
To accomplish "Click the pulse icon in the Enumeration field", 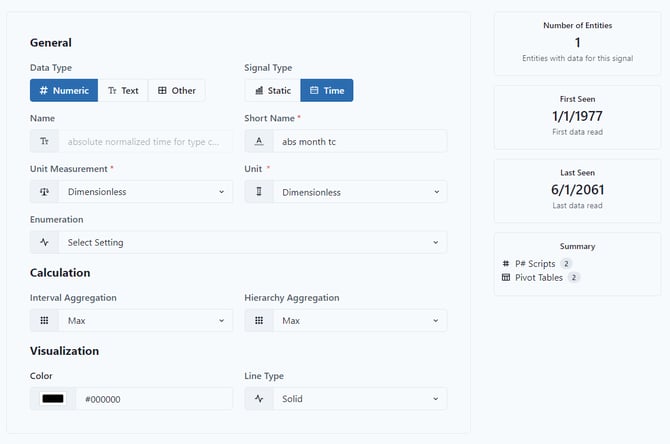I will [44, 242].
